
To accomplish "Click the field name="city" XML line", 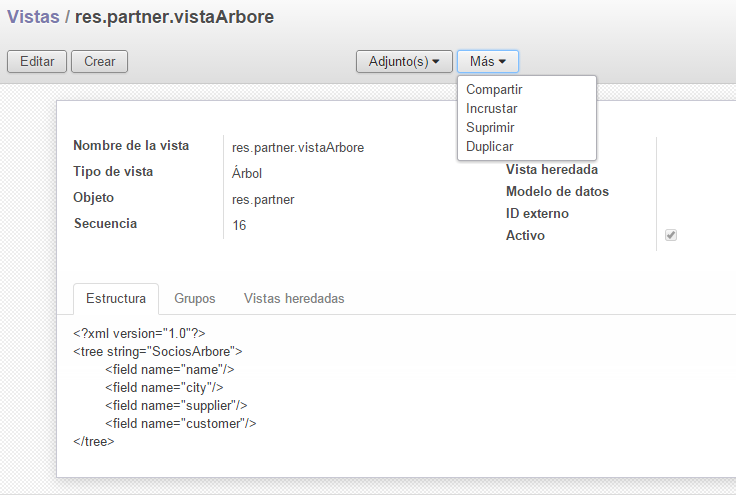I will click(164, 388).
